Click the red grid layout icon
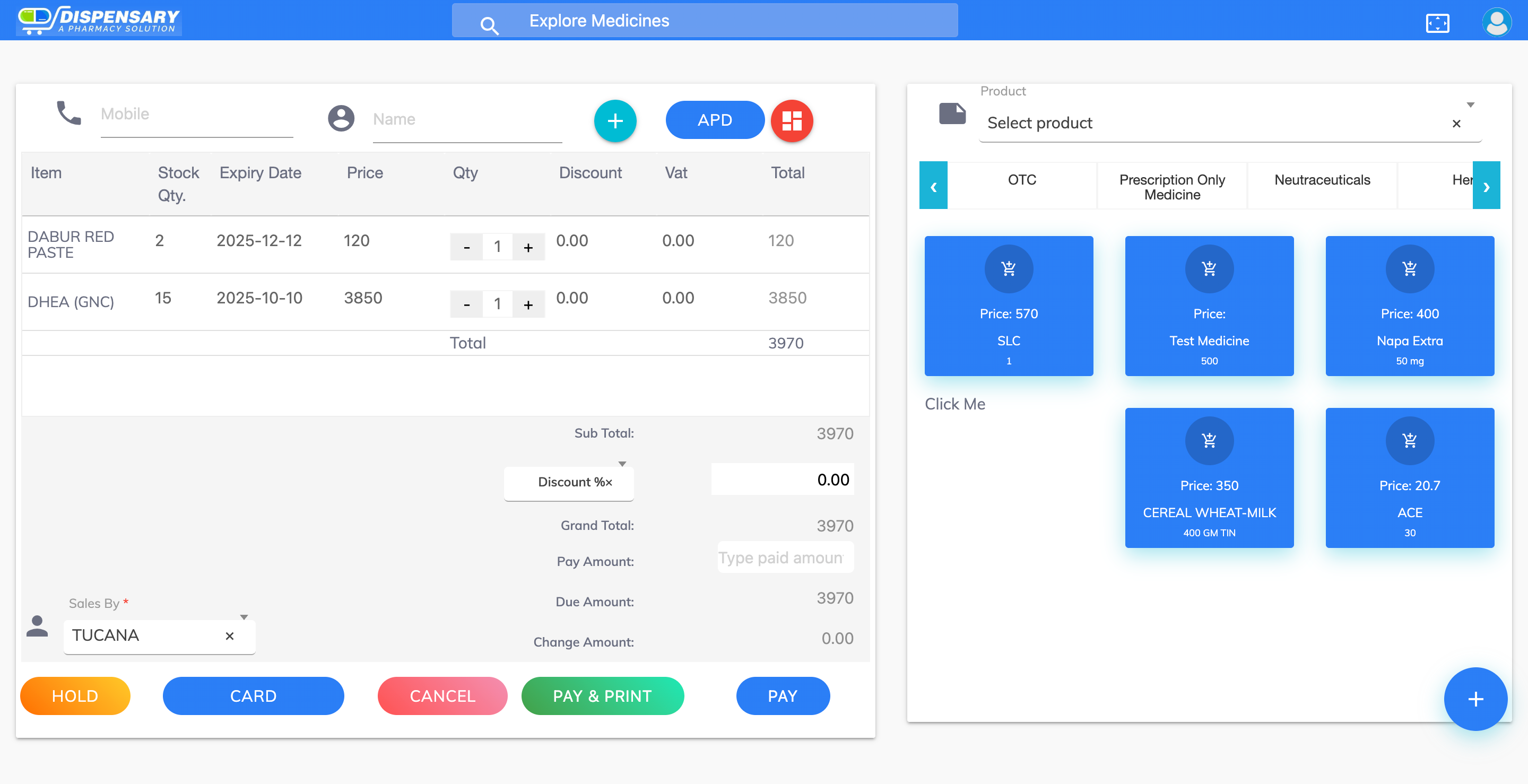Screen dimensions: 1528x784 click(x=791, y=121)
